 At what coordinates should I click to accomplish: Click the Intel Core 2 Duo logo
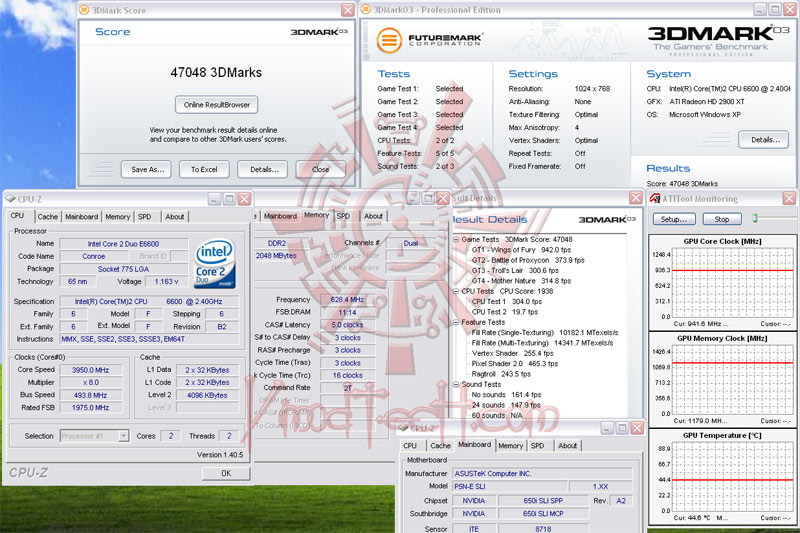[215, 263]
